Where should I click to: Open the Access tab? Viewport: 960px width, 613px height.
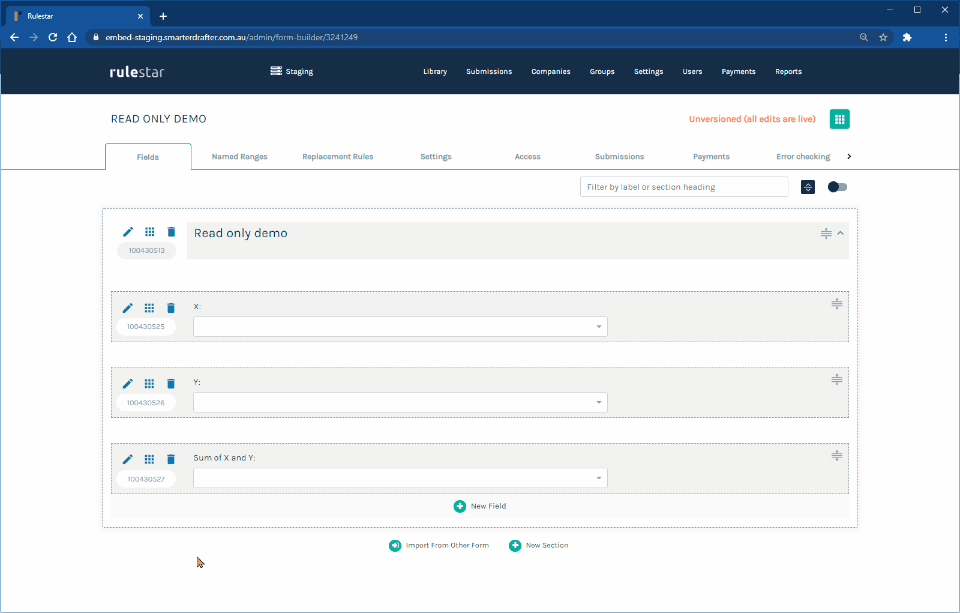pyautogui.click(x=528, y=157)
